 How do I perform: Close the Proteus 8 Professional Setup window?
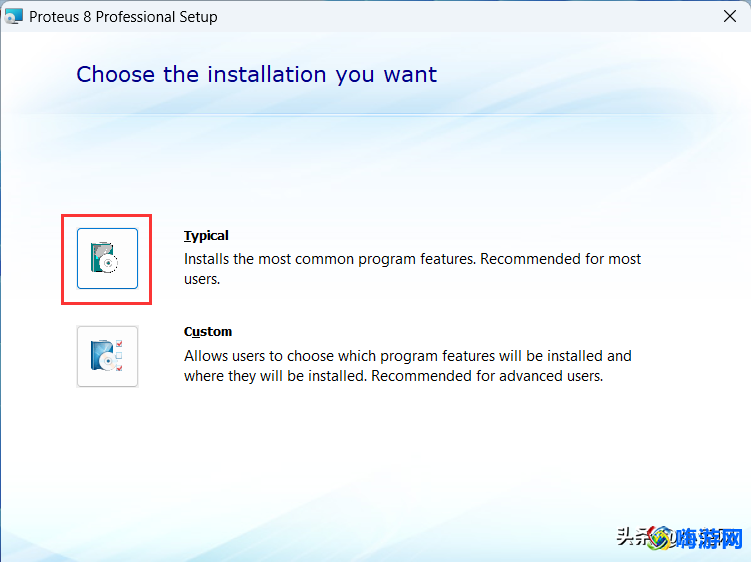tap(729, 16)
